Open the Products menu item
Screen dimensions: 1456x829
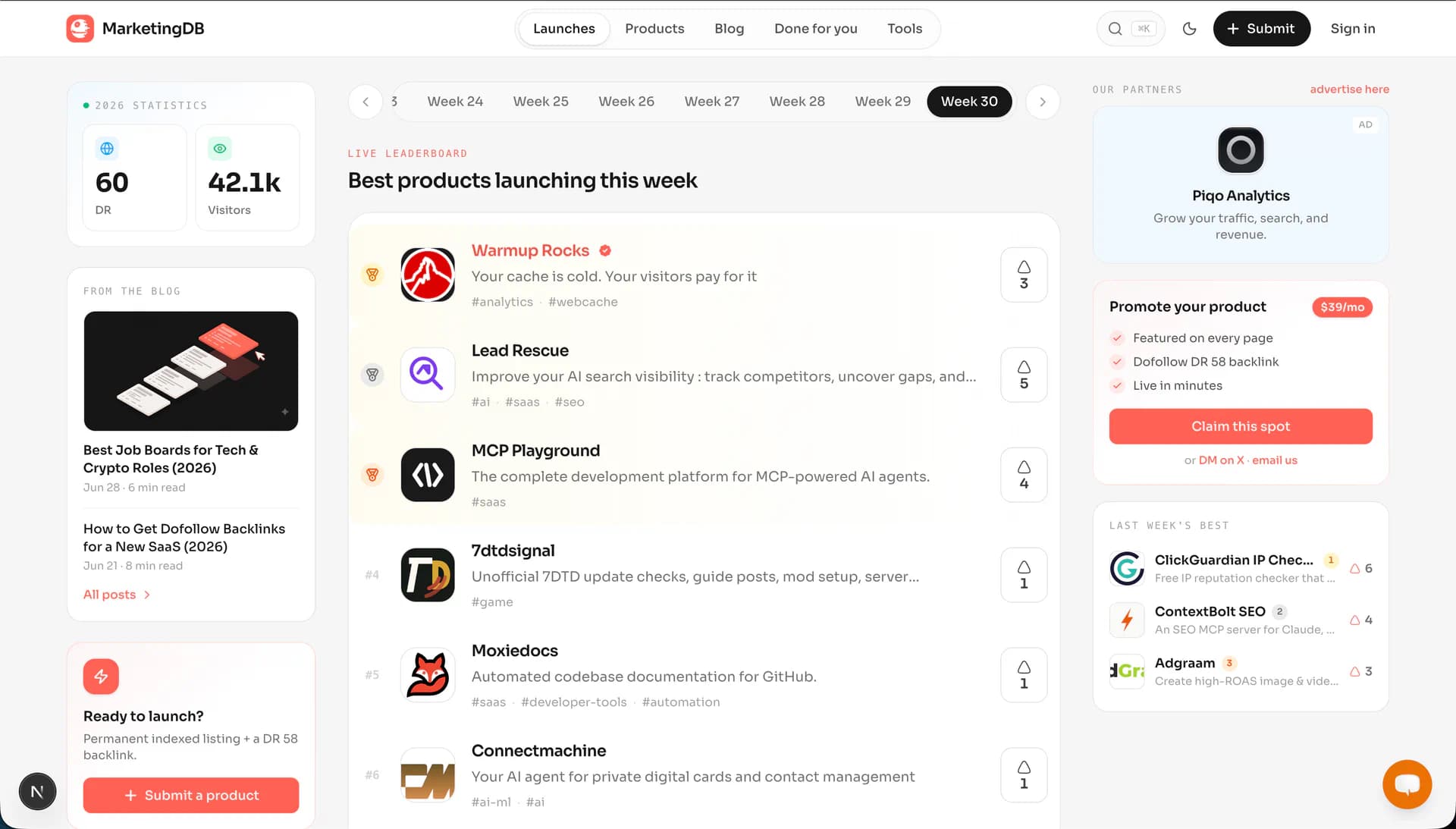click(x=654, y=29)
